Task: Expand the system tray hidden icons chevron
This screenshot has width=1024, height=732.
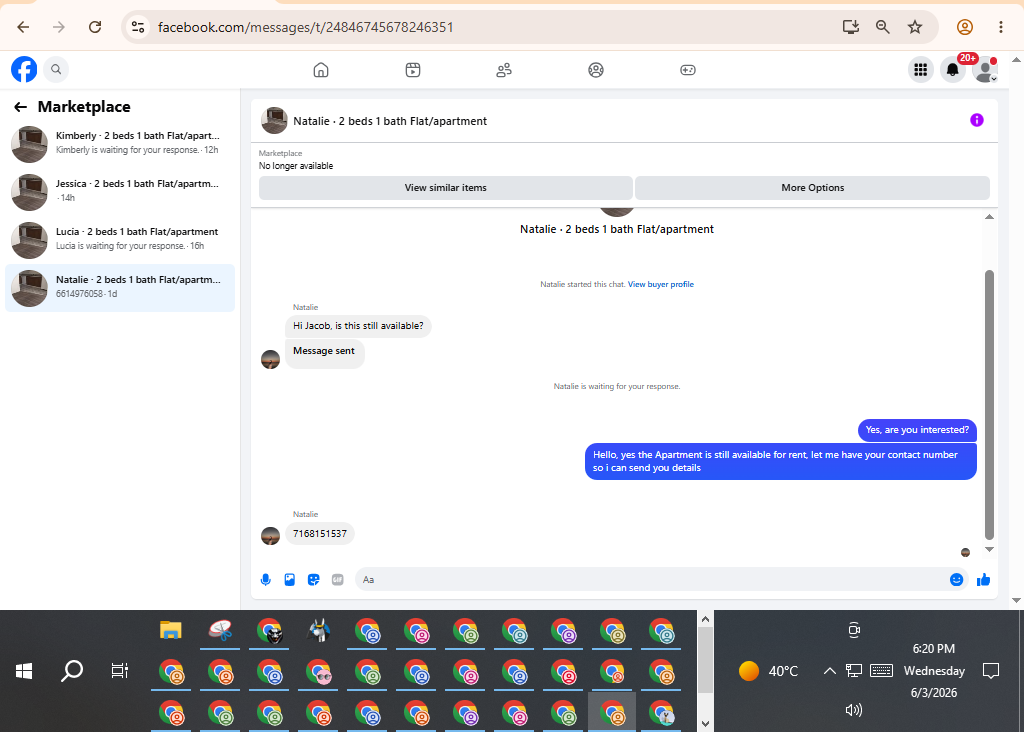Action: [x=829, y=671]
